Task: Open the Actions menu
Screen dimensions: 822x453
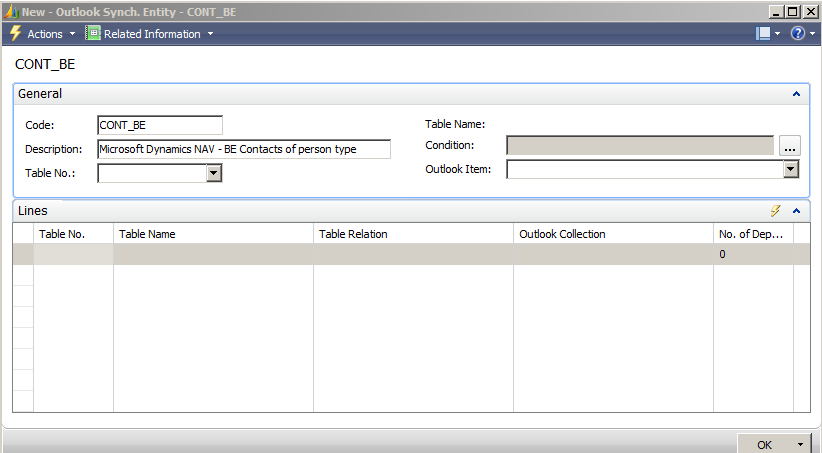Action: pyautogui.click(x=45, y=34)
